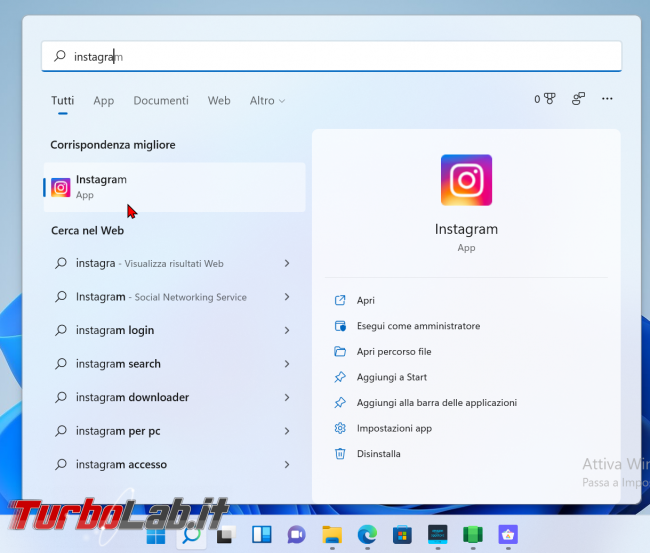Click pin icon beside Aggiungi alla barra delle applicazioni
The width and height of the screenshot is (650, 553).
340,403
